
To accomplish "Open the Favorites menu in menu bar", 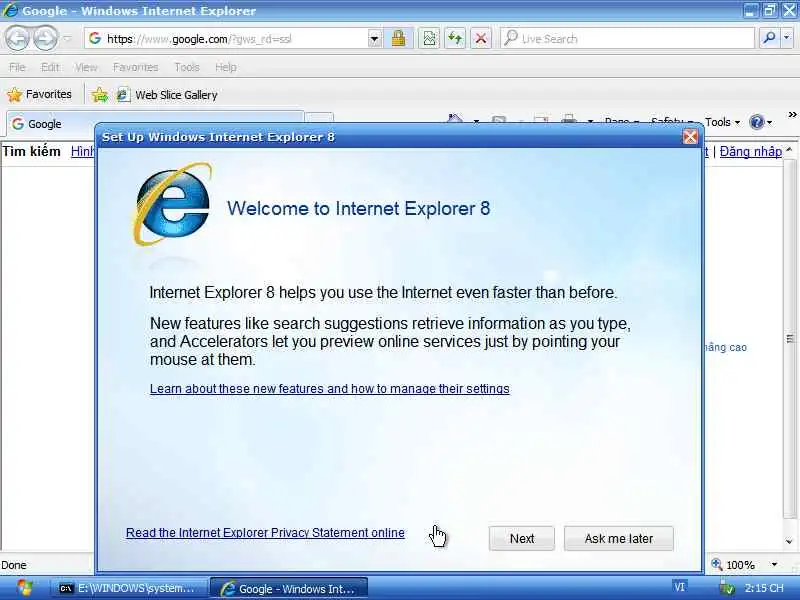I will point(135,67).
